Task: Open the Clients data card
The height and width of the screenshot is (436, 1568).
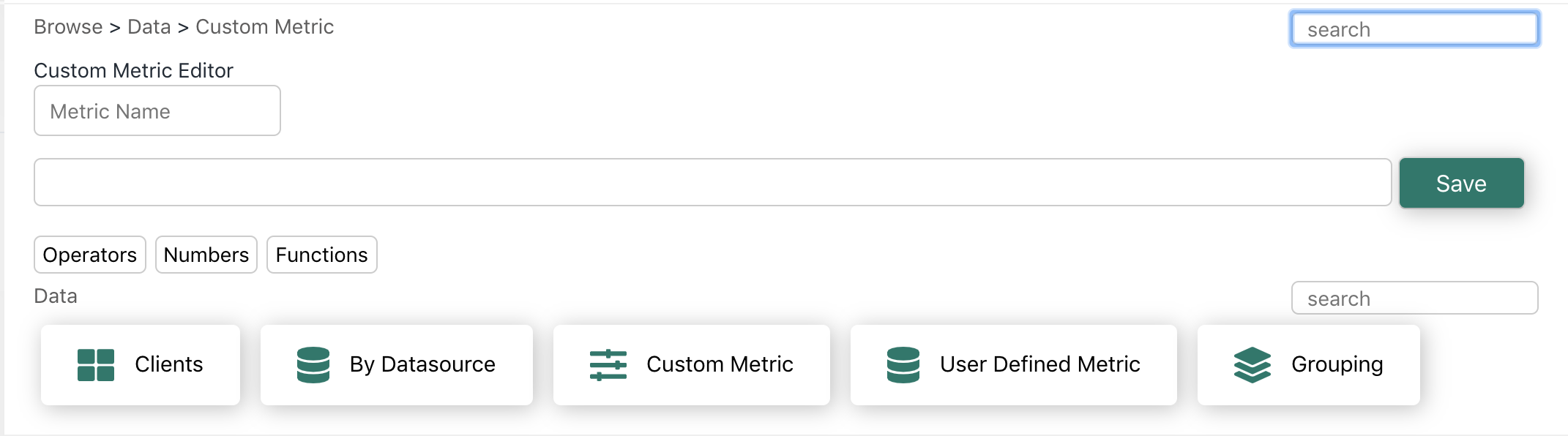Action: coord(141,365)
